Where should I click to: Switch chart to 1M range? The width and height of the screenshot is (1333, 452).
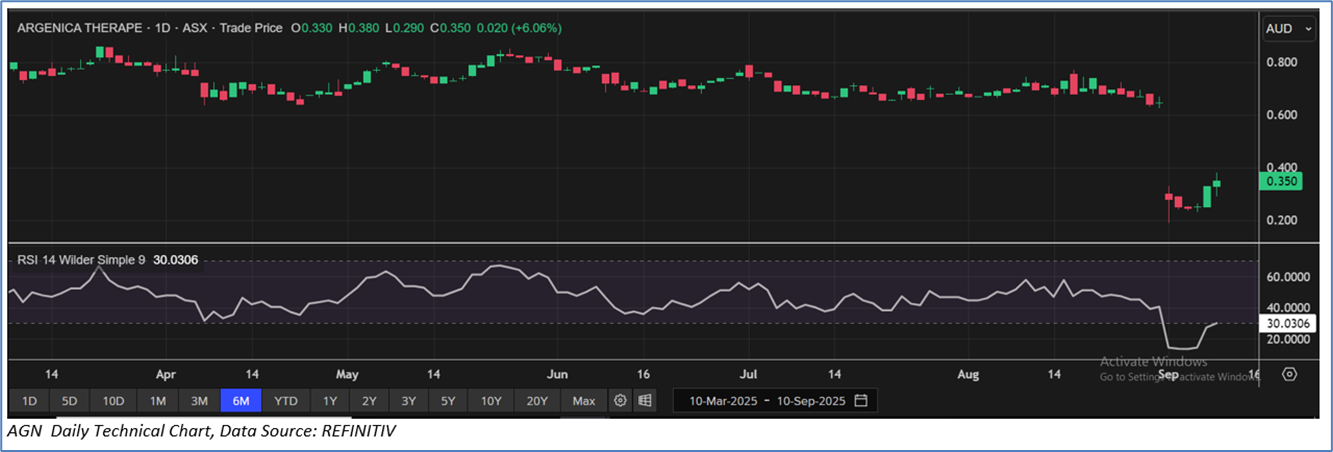pyautogui.click(x=158, y=401)
